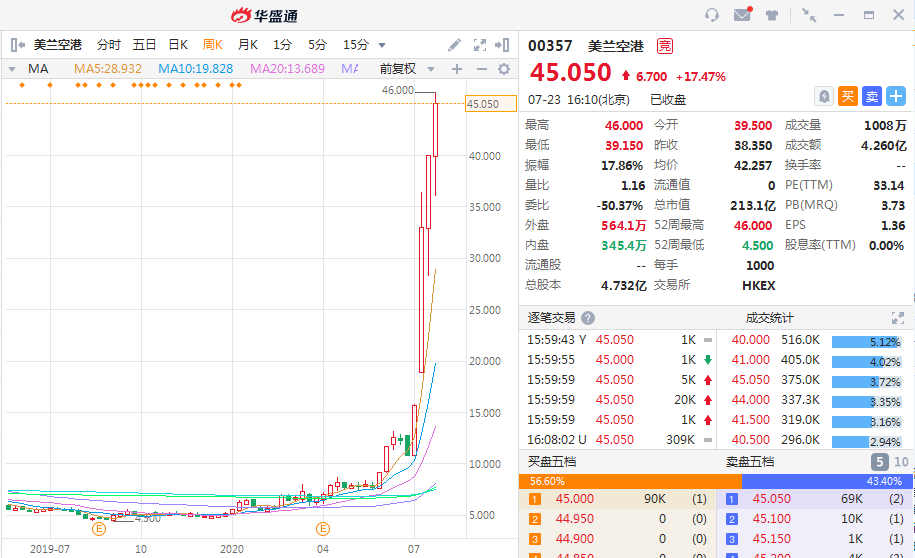Image resolution: width=915 pixels, height=558 pixels.
Task: Click ask level 2 price 45.100
Action: point(771,519)
